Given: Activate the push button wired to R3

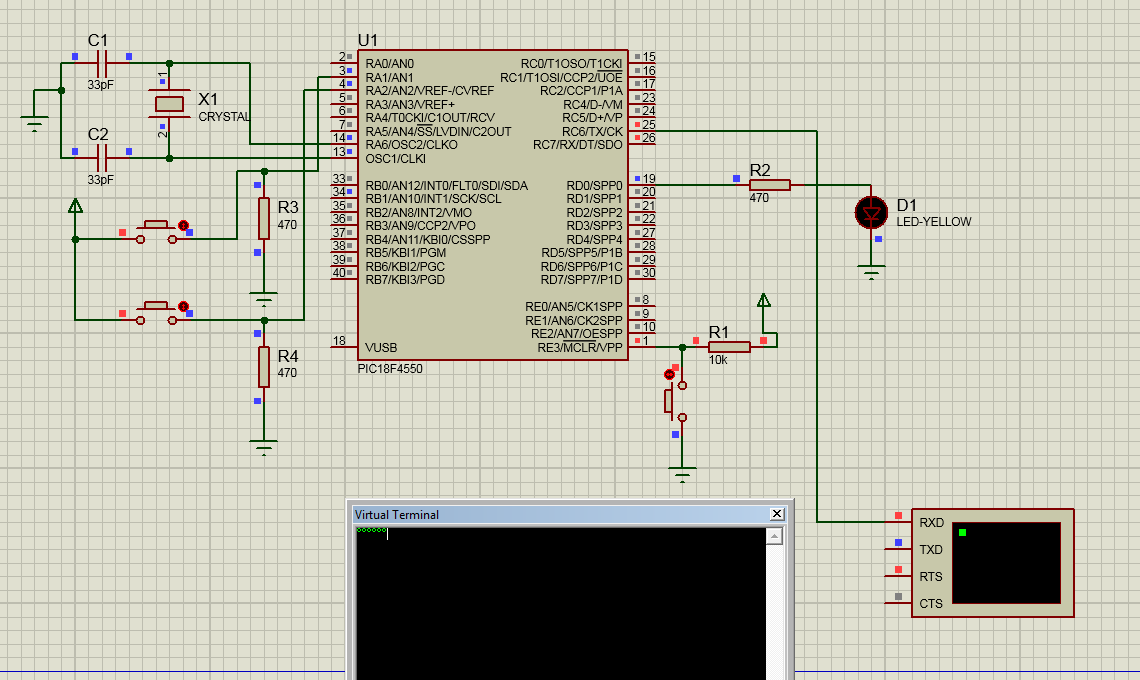Looking at the screenshot, I should (x=157, y=231).
